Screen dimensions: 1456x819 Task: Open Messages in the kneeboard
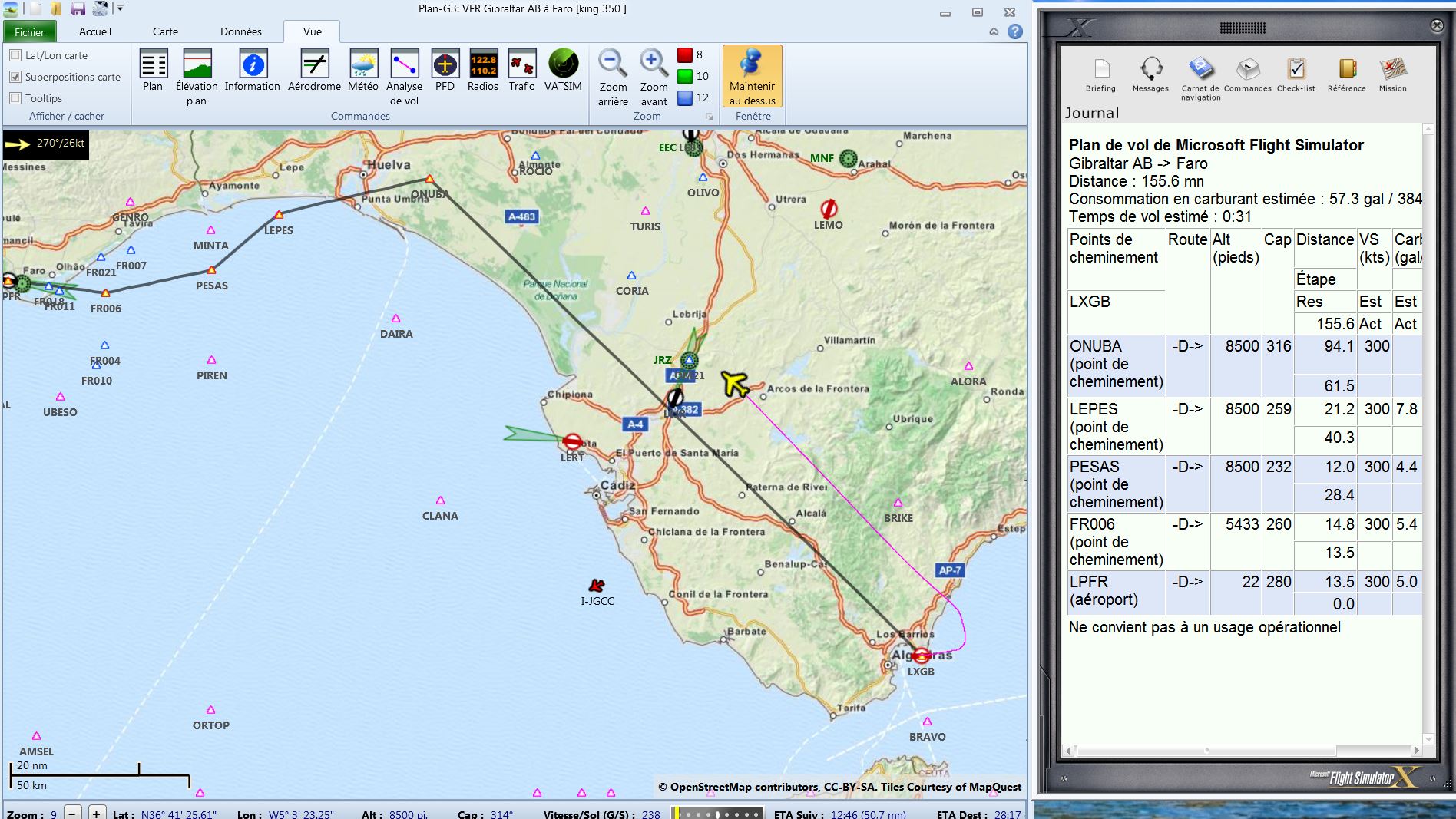coord(1150,75)
